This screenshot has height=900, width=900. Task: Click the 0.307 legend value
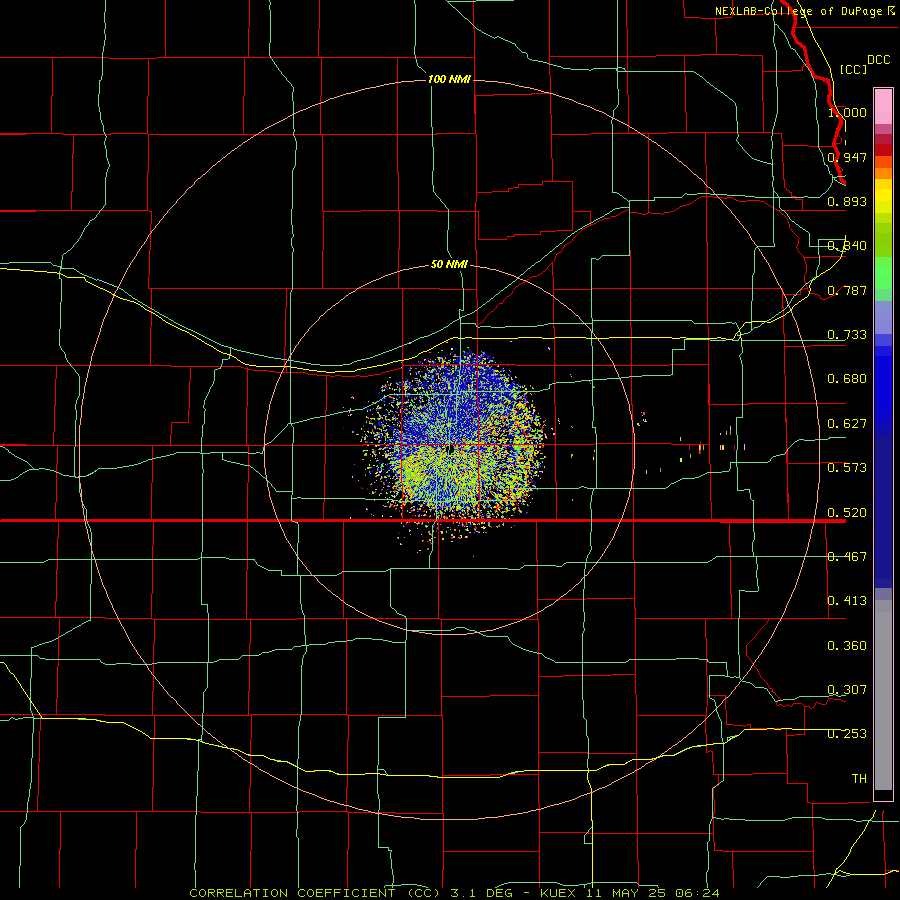tap(847, 690)
